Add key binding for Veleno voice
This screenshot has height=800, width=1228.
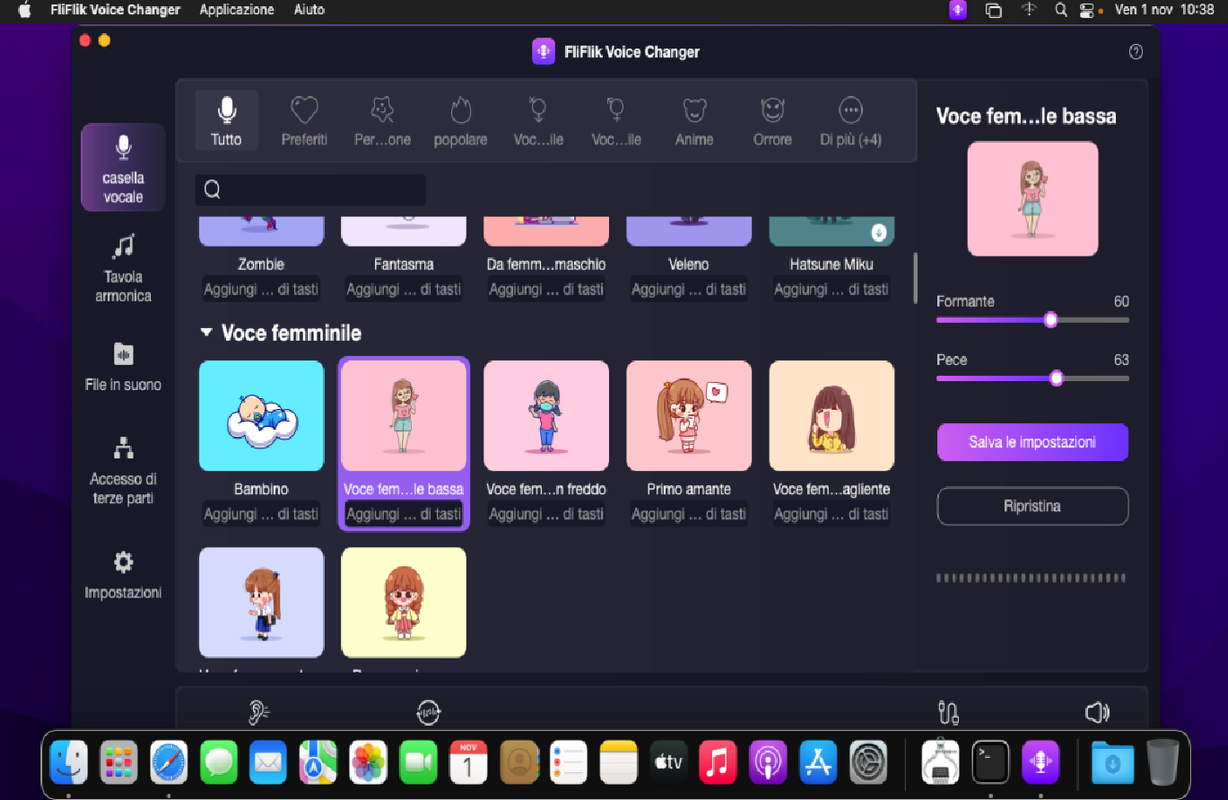pos(689,289)
